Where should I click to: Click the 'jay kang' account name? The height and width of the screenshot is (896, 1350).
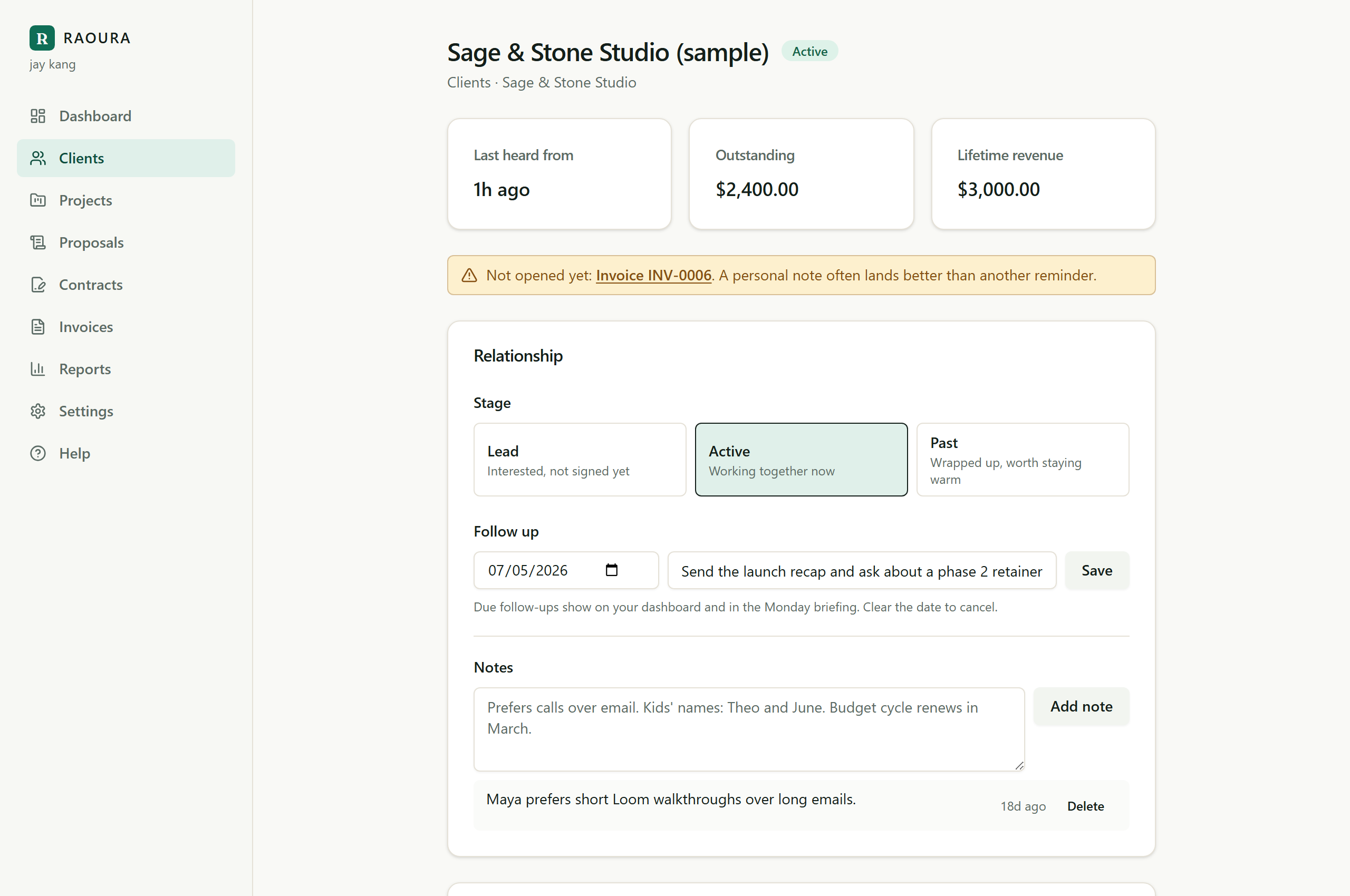tap(53, 65)
